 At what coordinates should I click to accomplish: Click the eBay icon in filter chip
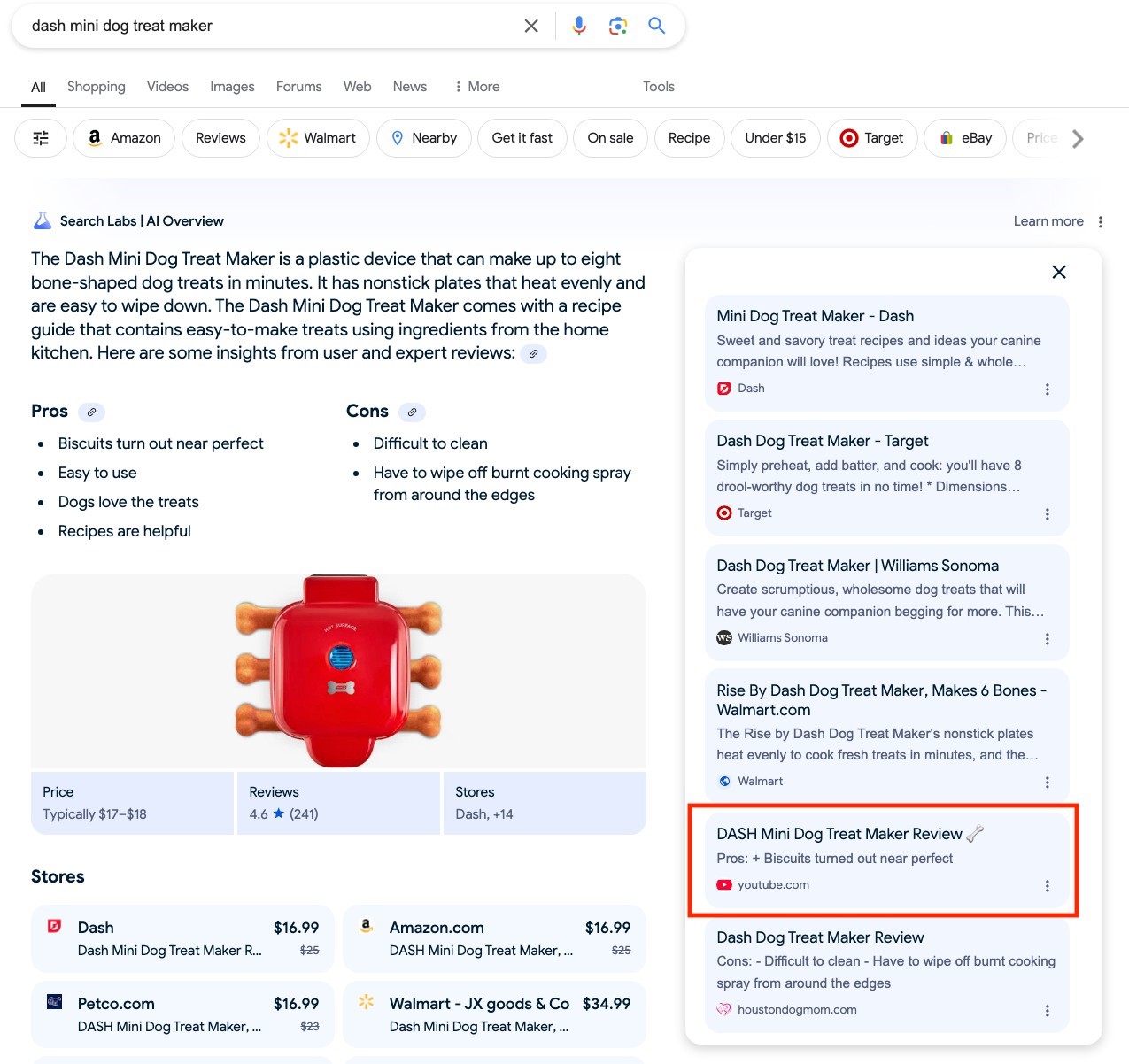[946, 137]
